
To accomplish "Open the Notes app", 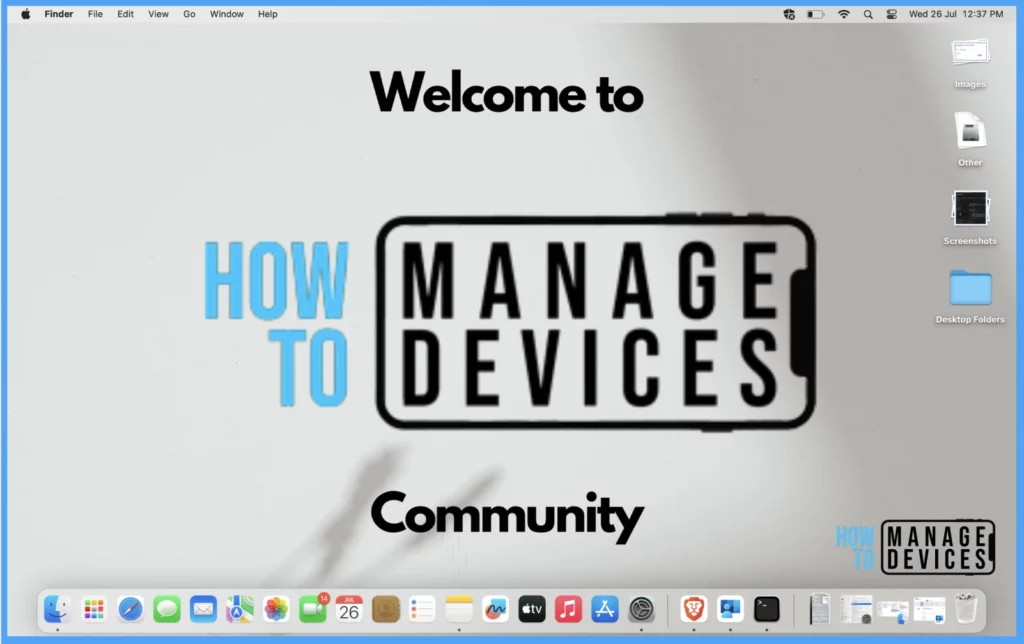I will pos(459,609).
